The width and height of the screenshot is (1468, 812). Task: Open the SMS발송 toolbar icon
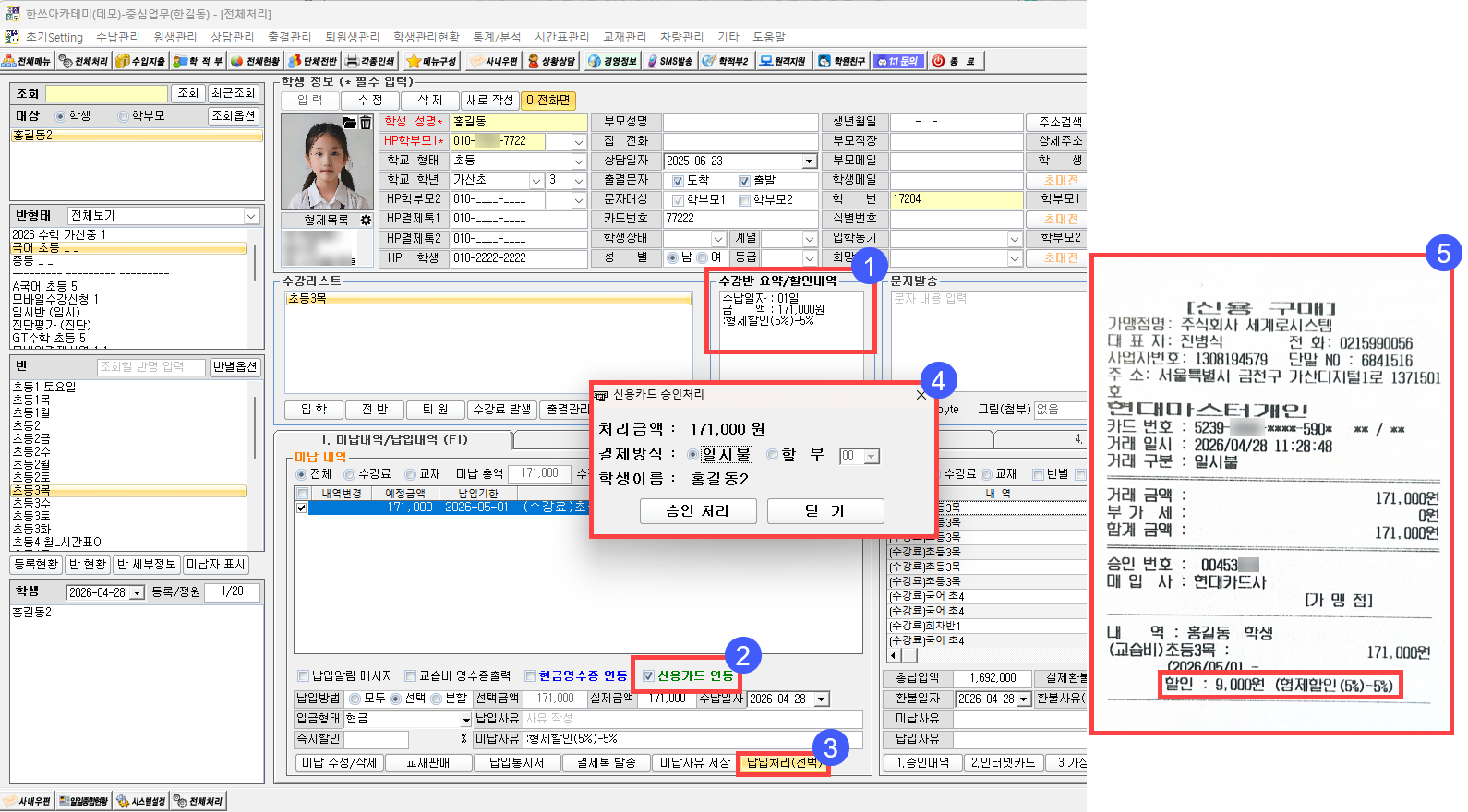click(x=669, y=61)
